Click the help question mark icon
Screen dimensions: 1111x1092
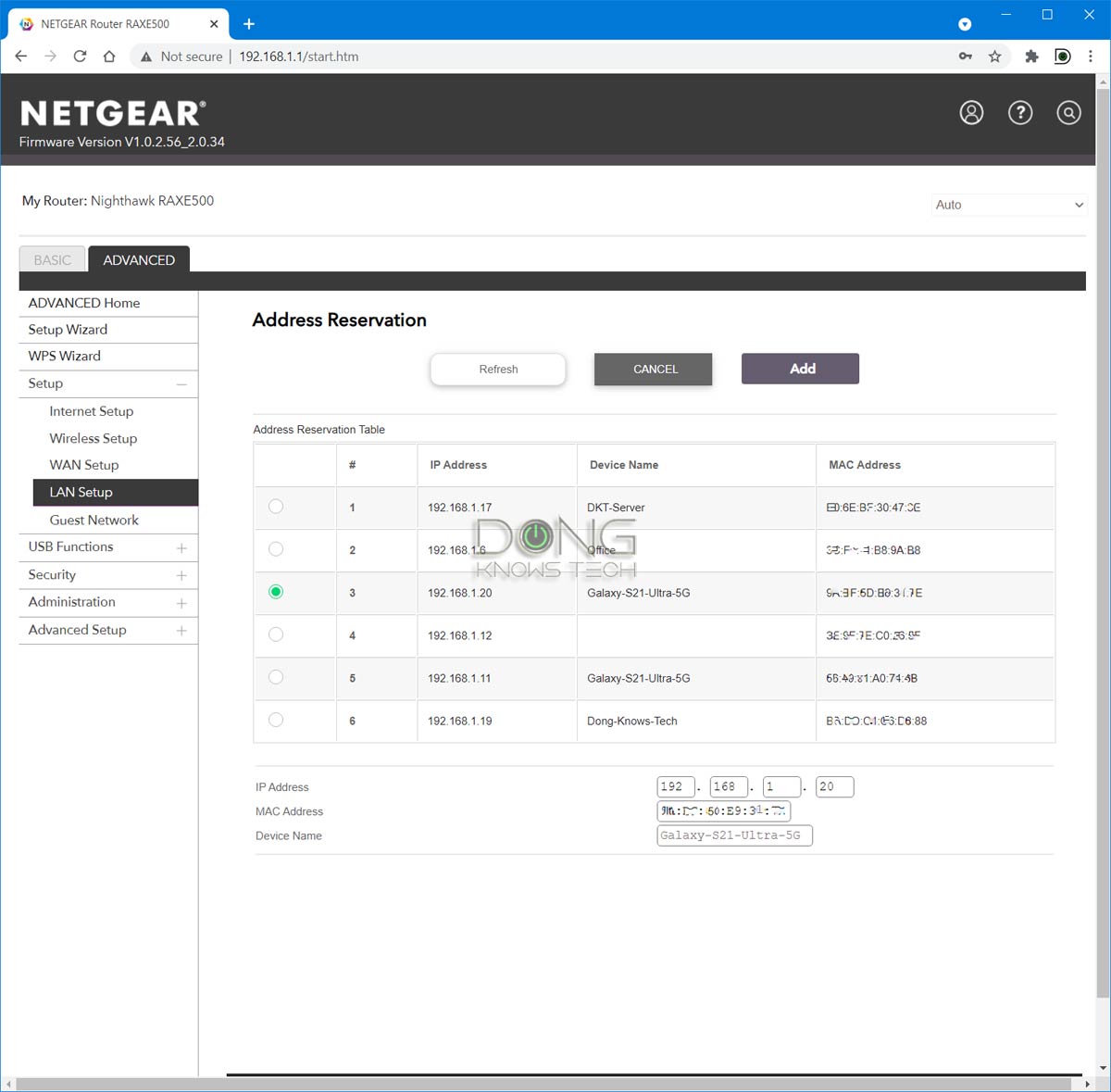click(x=1020, y=113)
